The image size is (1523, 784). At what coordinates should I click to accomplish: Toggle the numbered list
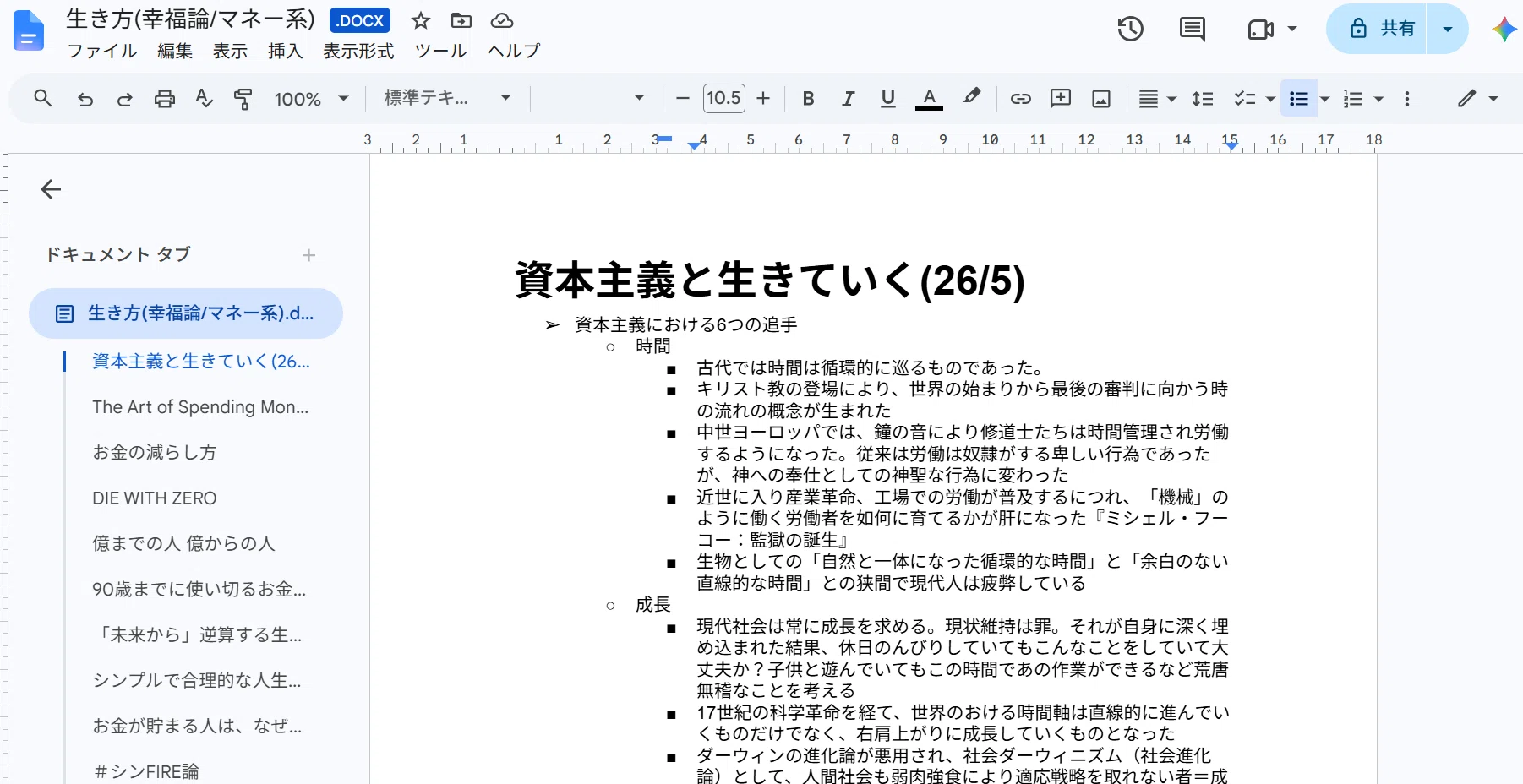tap(1353, 99)
